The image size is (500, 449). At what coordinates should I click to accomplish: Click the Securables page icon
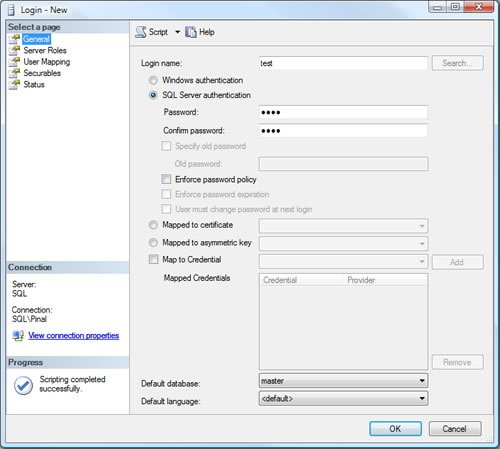coord(14,73)
